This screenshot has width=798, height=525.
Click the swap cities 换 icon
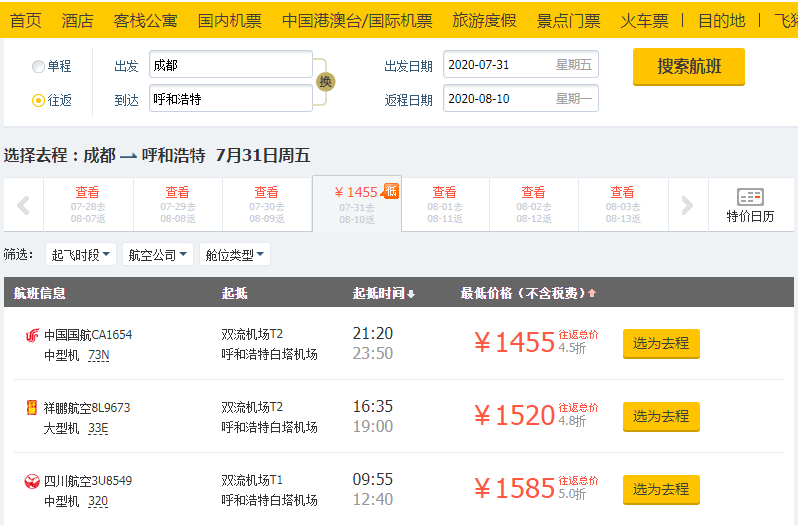coord(324,82)
